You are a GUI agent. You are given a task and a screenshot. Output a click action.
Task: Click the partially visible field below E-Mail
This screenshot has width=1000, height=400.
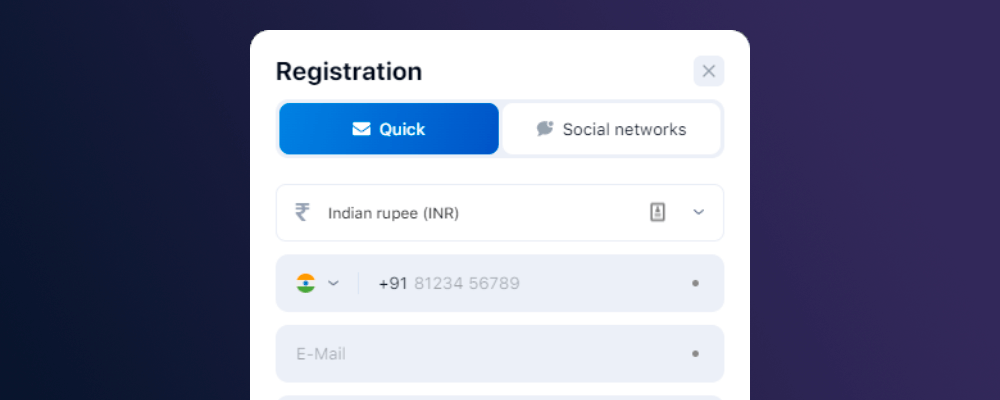(500, 397)
